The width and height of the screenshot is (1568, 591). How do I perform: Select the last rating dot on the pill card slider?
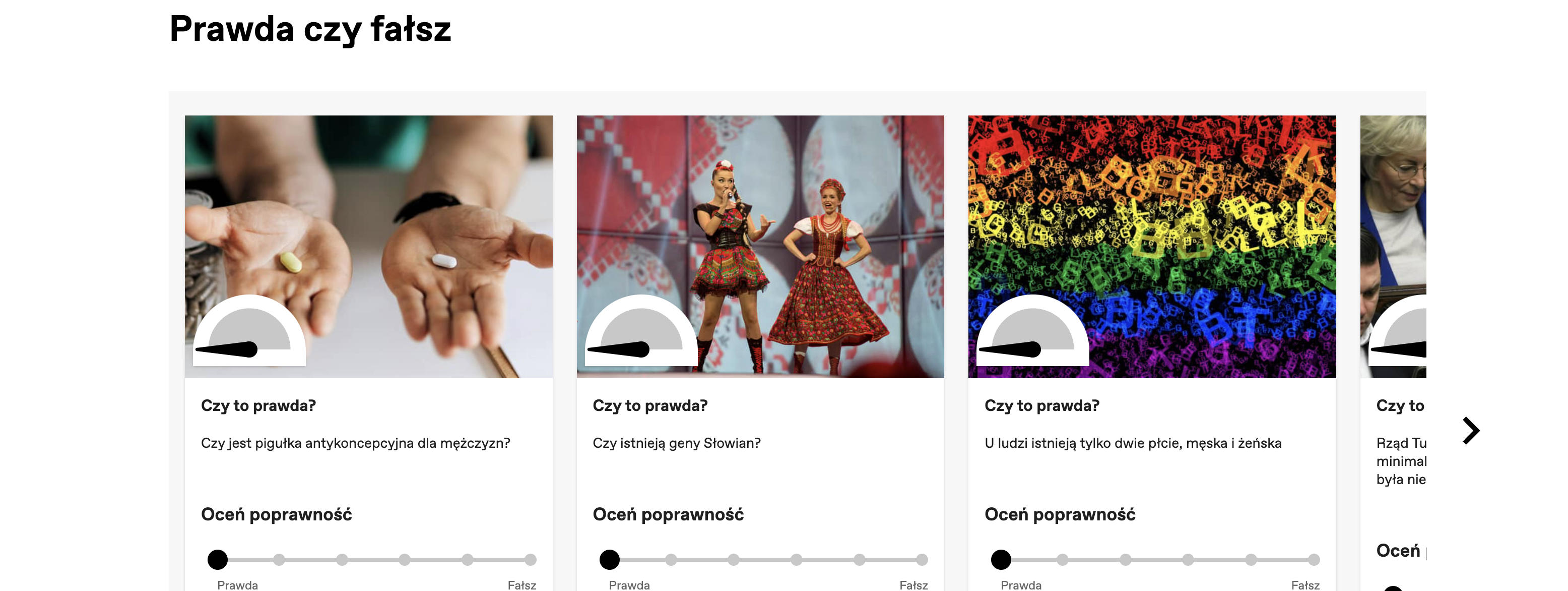tap(530, 559)
